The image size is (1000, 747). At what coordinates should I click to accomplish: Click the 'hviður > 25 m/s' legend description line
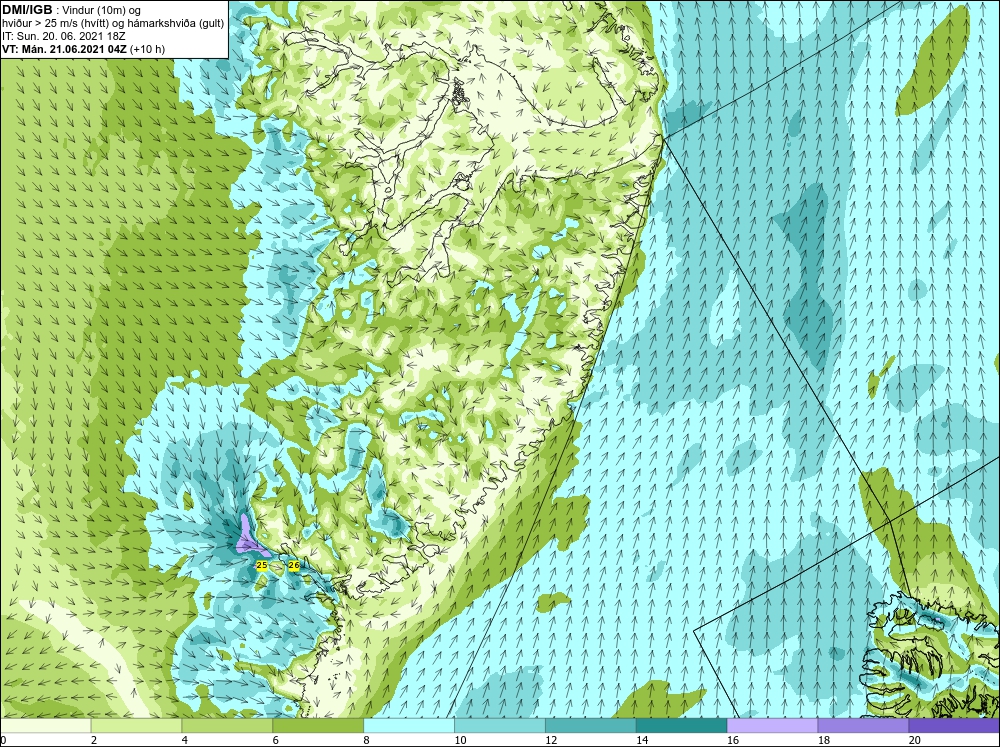(114, 24)
